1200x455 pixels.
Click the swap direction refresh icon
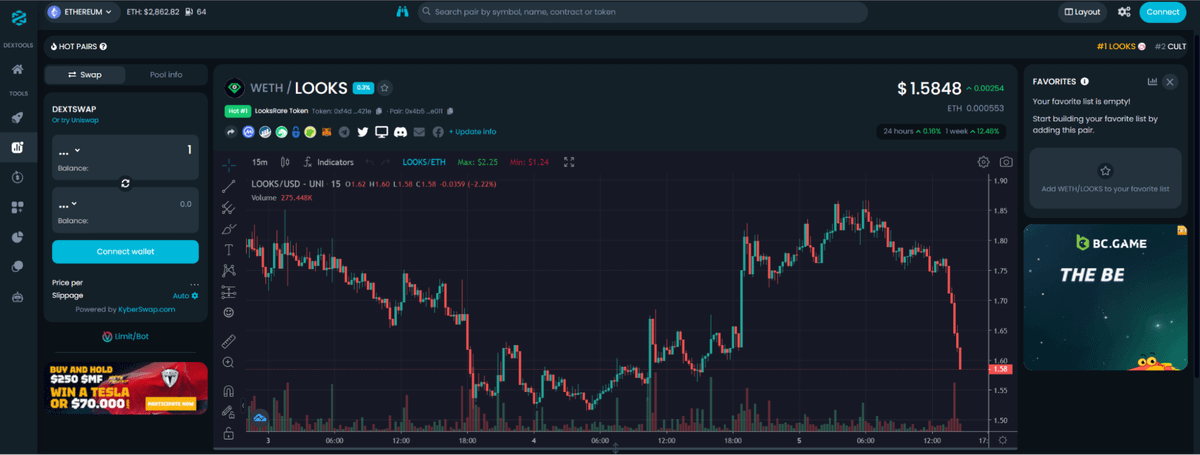[x=125, y=184]
